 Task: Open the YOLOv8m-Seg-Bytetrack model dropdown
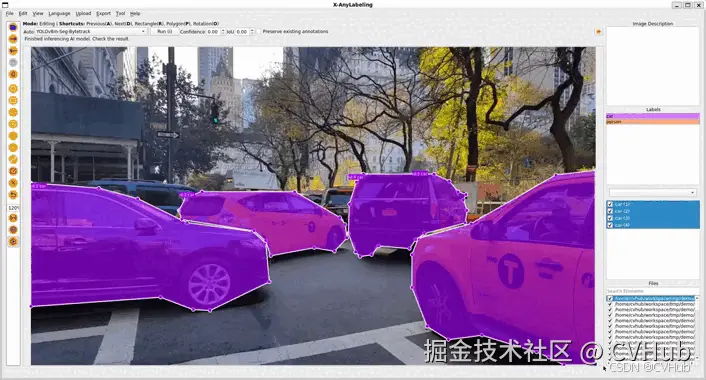(x=91, y=32)
